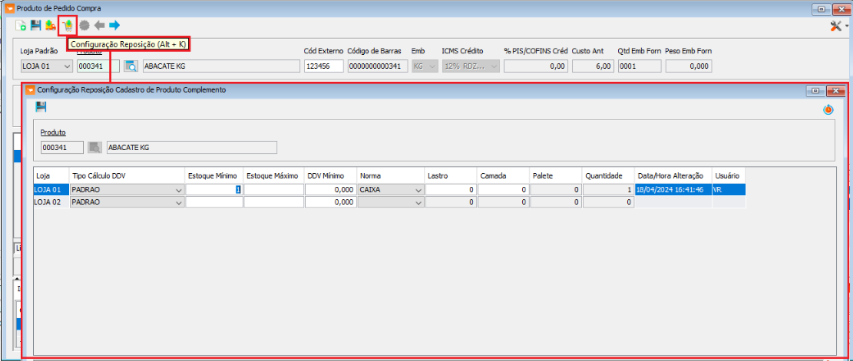The image size is (853, 361).
Task: Click DDV Mínimo cell for LOJA 02
Action: pos(330,202)
